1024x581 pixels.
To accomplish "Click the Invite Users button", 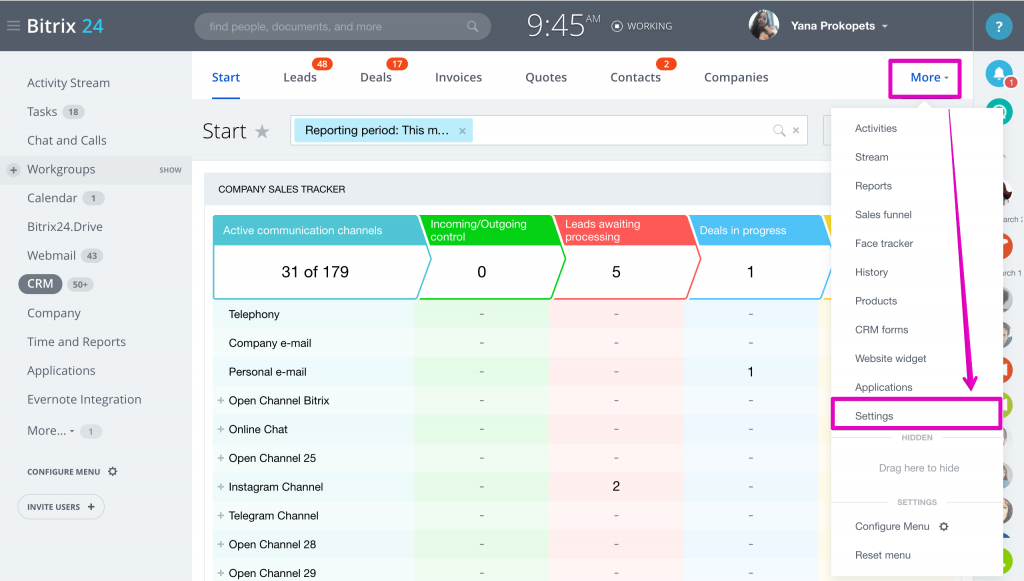I will (x=61, y=507).
